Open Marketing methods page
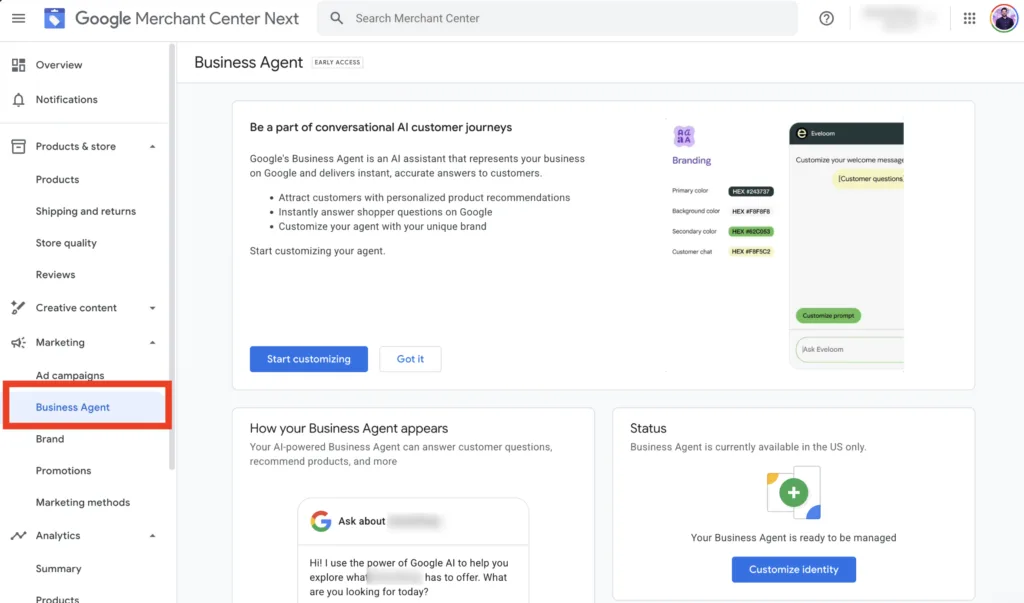This screenshot has height=603, width=1024. pos(83,502)
